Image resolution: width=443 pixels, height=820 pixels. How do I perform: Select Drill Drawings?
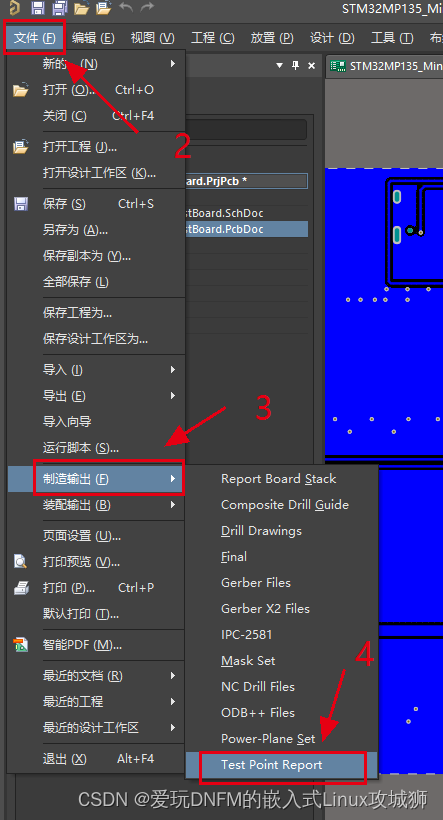point(281,531)
